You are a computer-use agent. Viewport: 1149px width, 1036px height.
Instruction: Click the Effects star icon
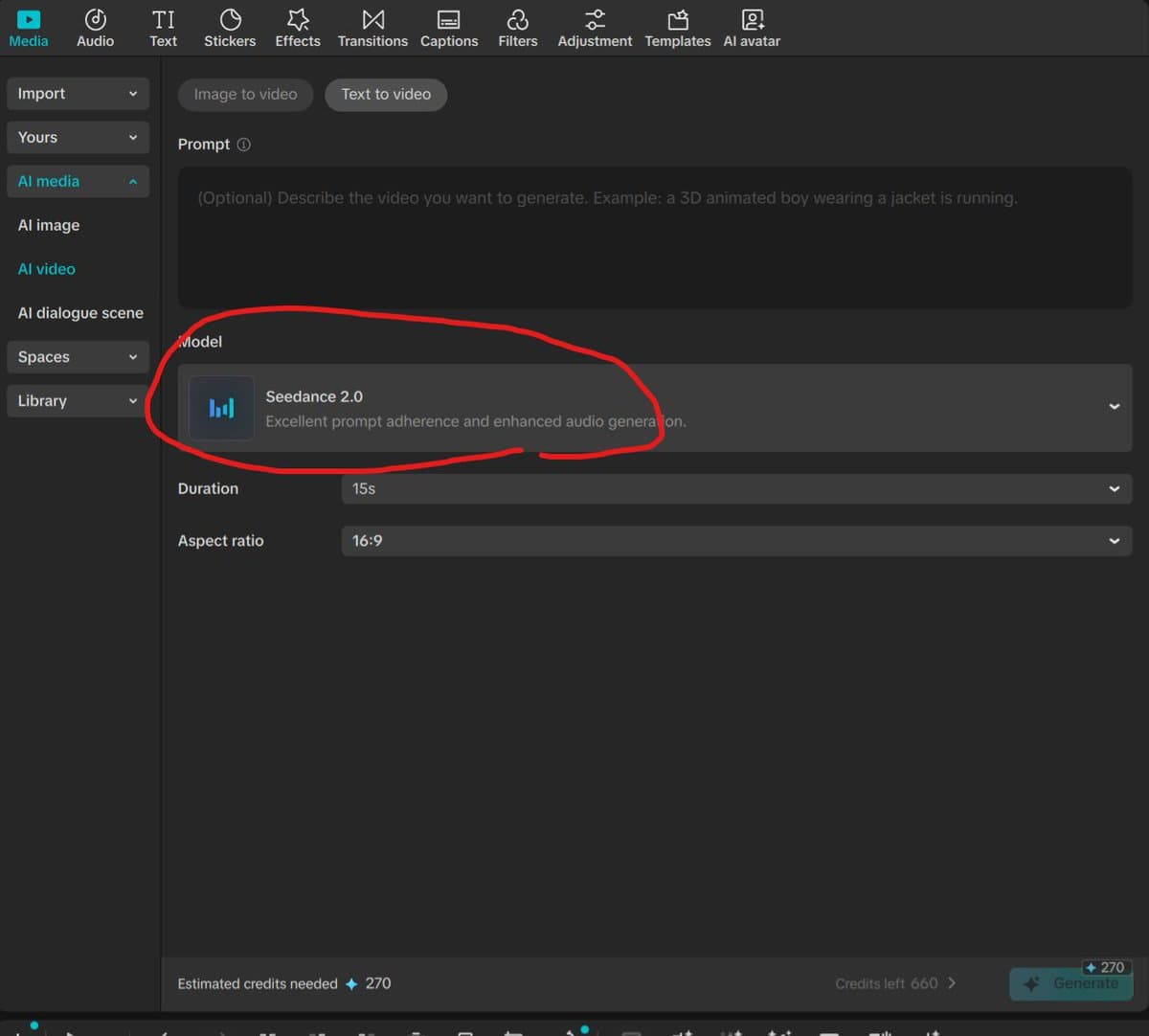pyautogui.click(x=298, y=20)
